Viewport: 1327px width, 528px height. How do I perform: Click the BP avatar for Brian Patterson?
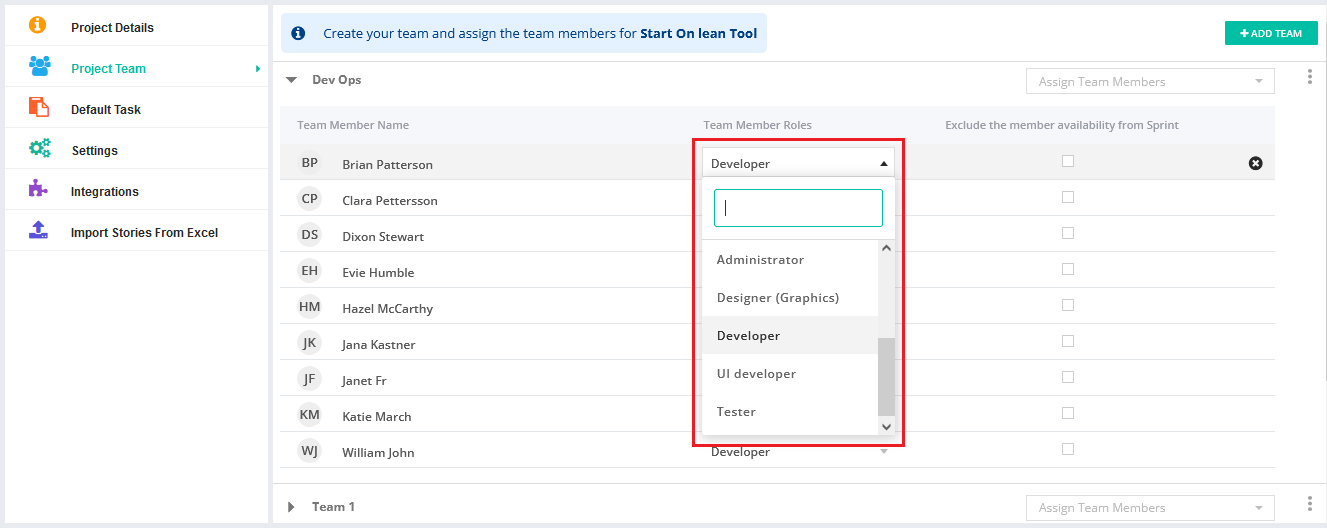coord(310,162)
